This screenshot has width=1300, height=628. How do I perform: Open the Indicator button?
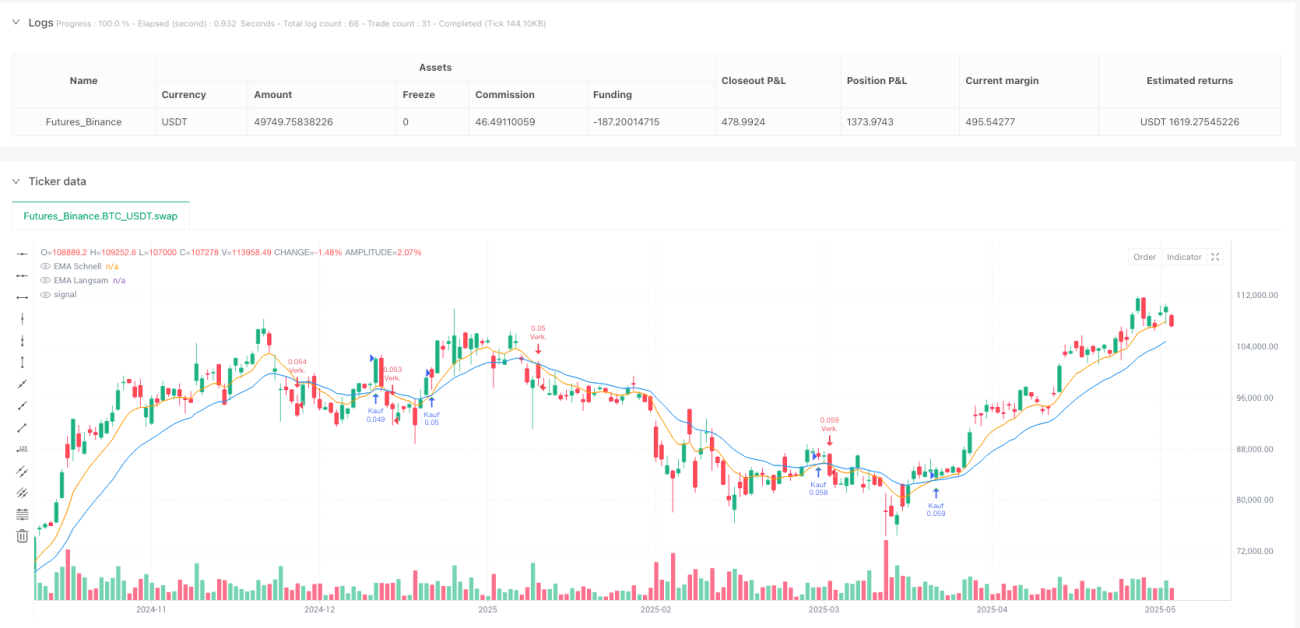tap(1184, 257)
